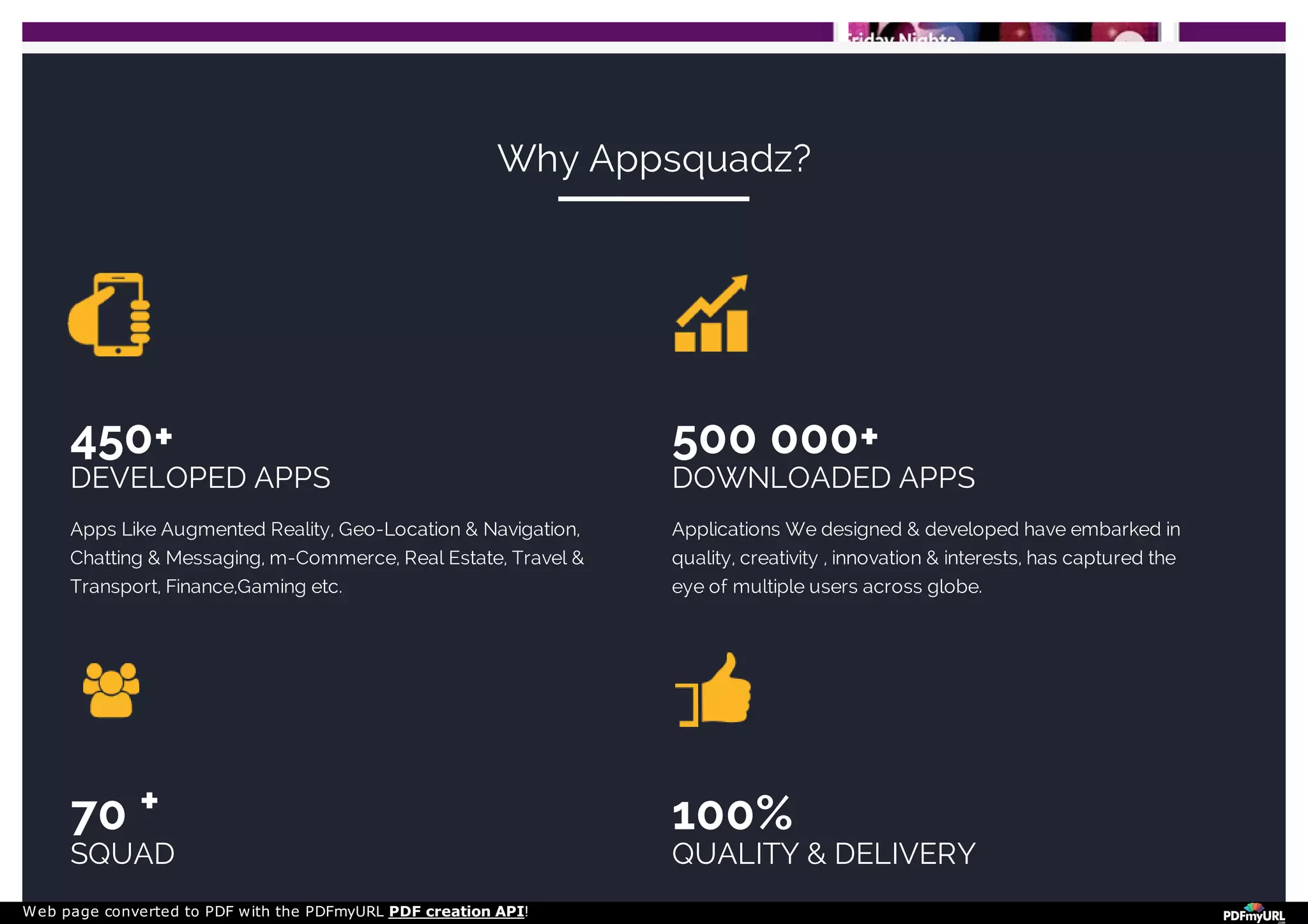Click the Why Appsquadz? heading
Image resolution: width=1308 pixels, height=924 pixels.
click(654, 158)
